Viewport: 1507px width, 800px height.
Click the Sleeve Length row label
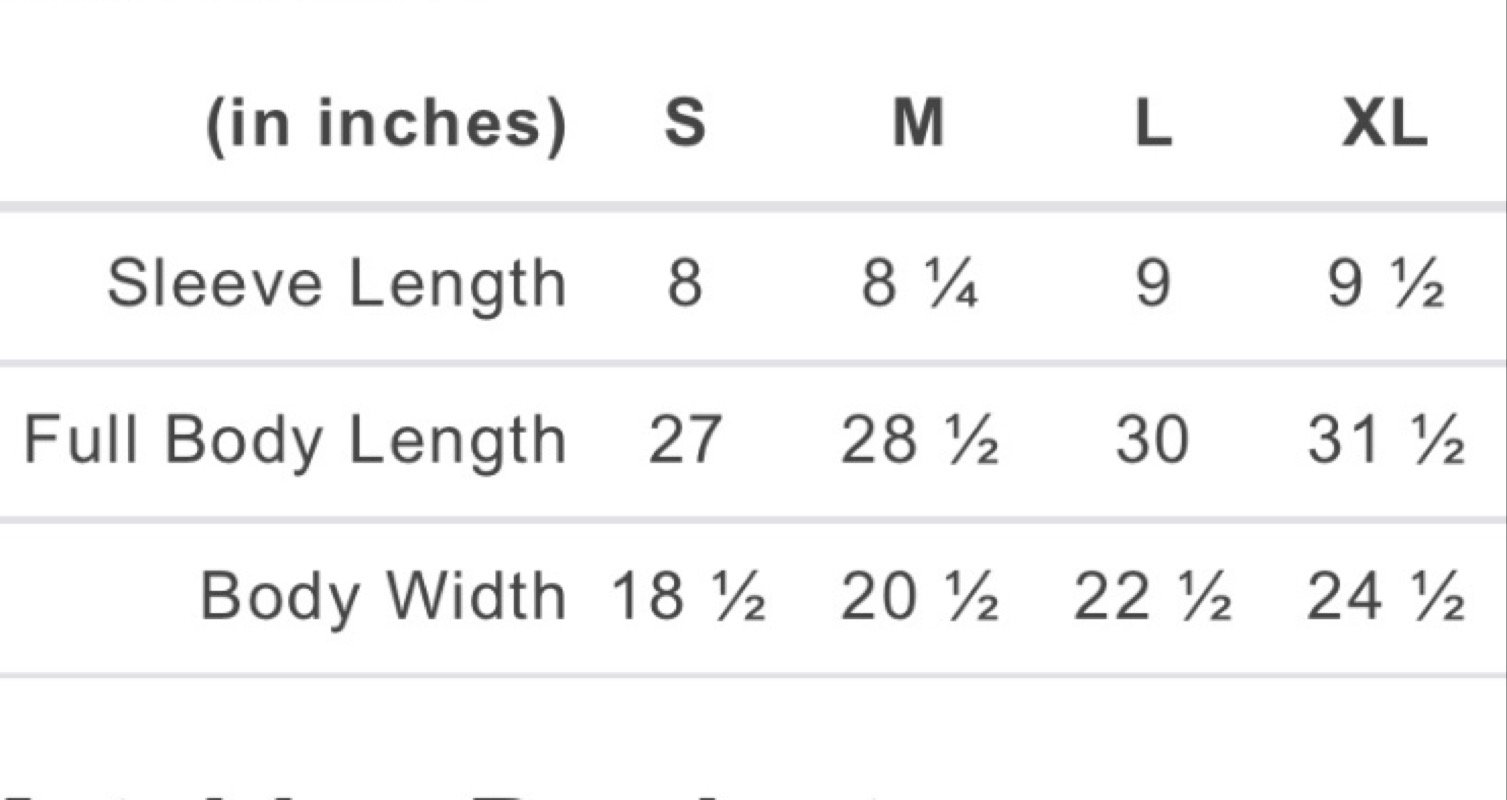(x=337, y=284)
